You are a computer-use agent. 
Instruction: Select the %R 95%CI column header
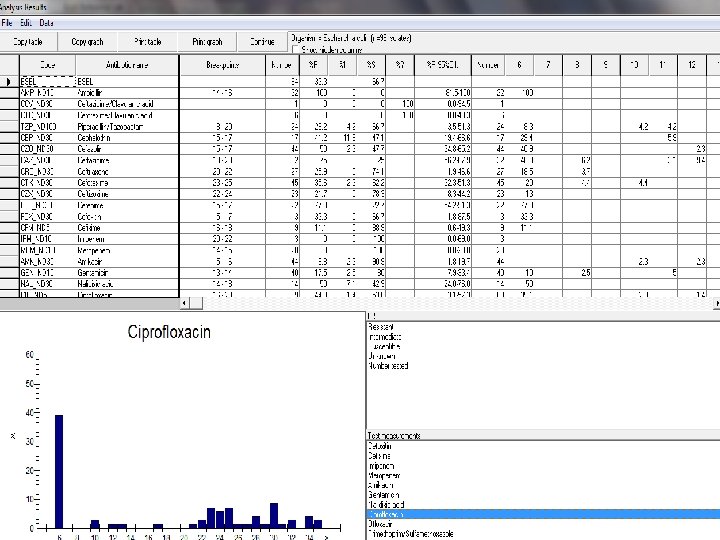tap(443, 65)
